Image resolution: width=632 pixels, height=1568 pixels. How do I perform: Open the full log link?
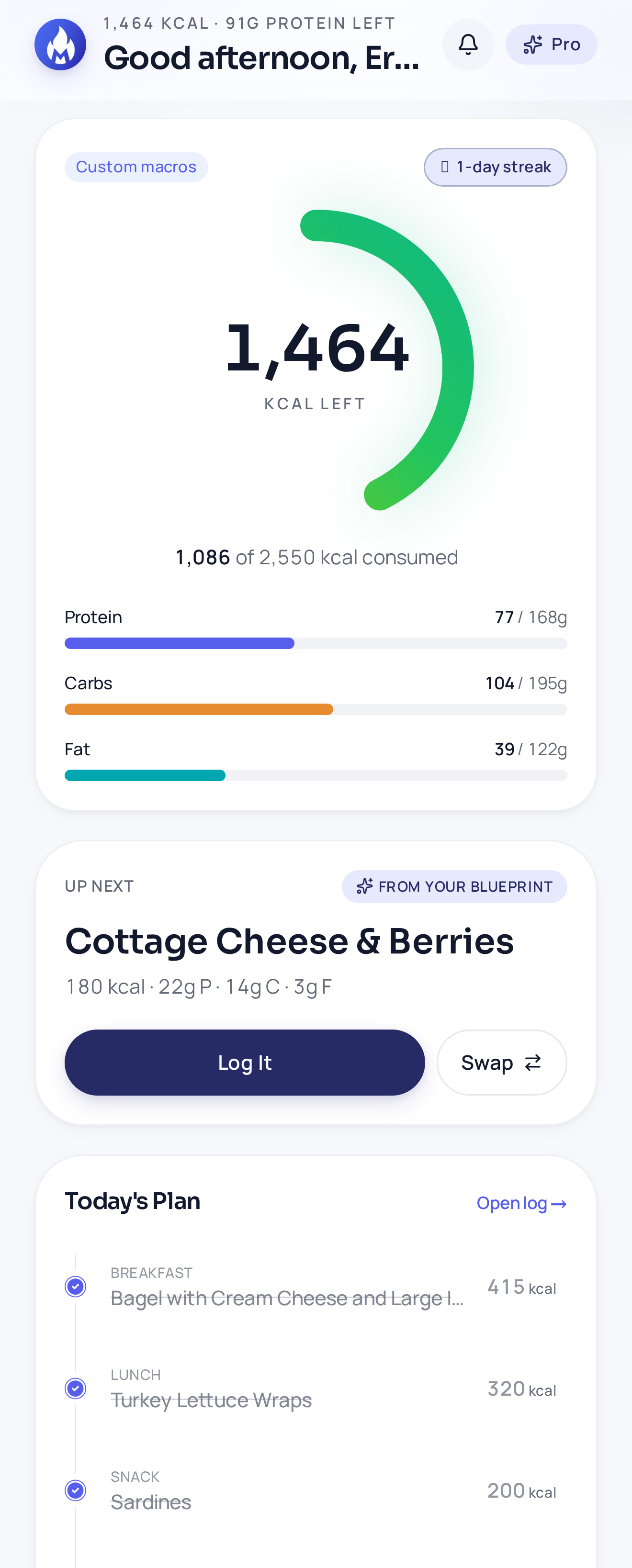[x=522, y=1203]
